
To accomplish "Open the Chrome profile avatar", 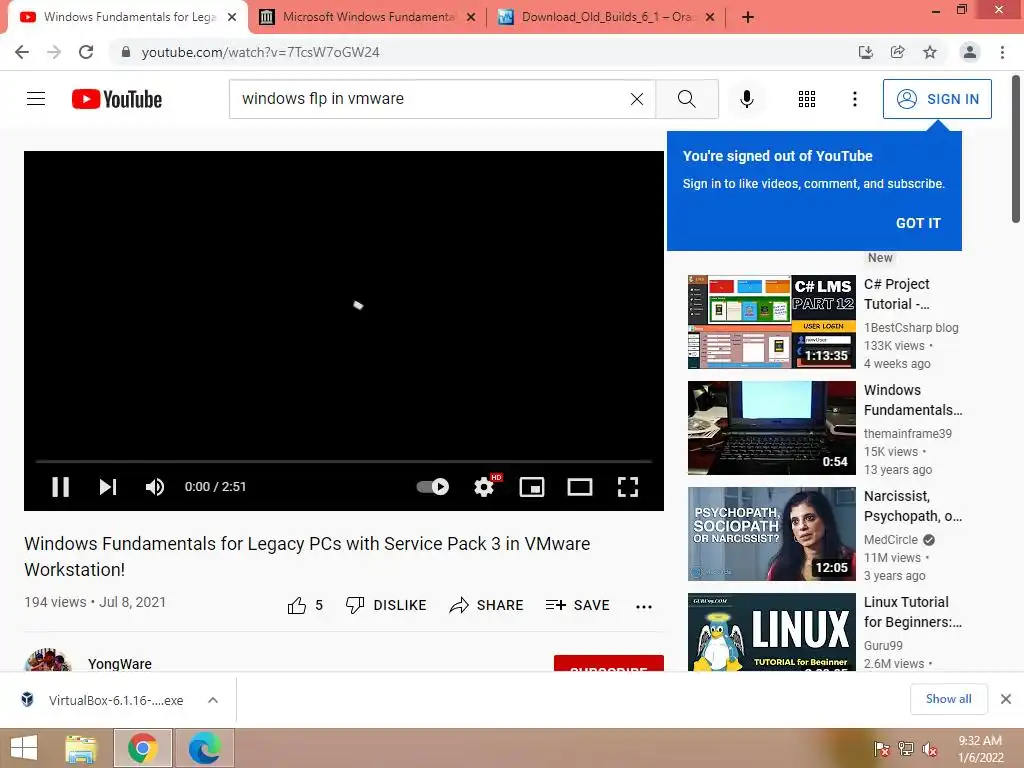I will pyautogui.click(x=970, y=52).
